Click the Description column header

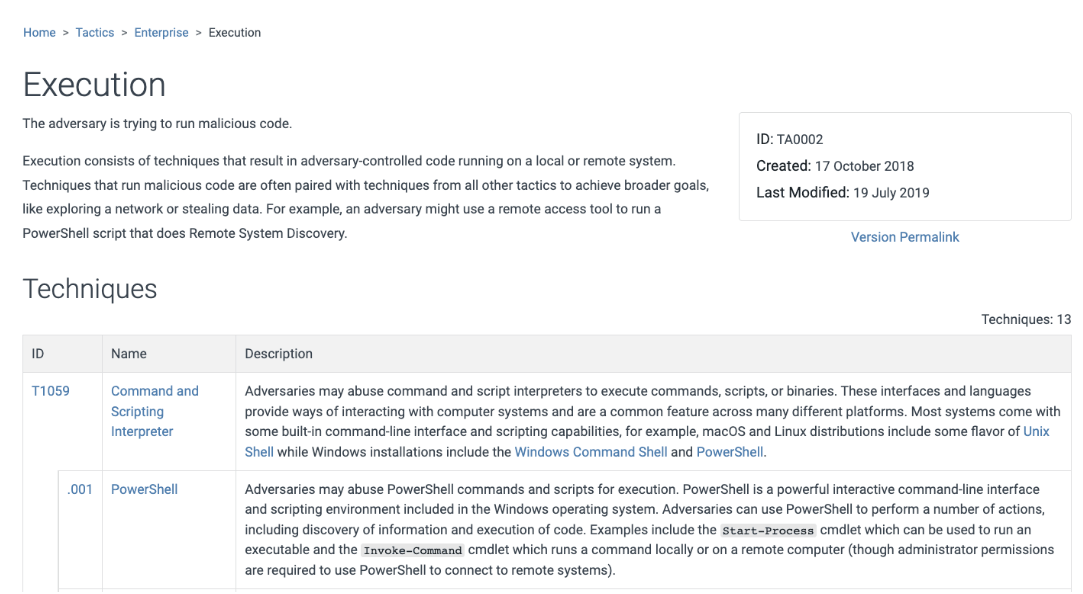click(278, 353)
